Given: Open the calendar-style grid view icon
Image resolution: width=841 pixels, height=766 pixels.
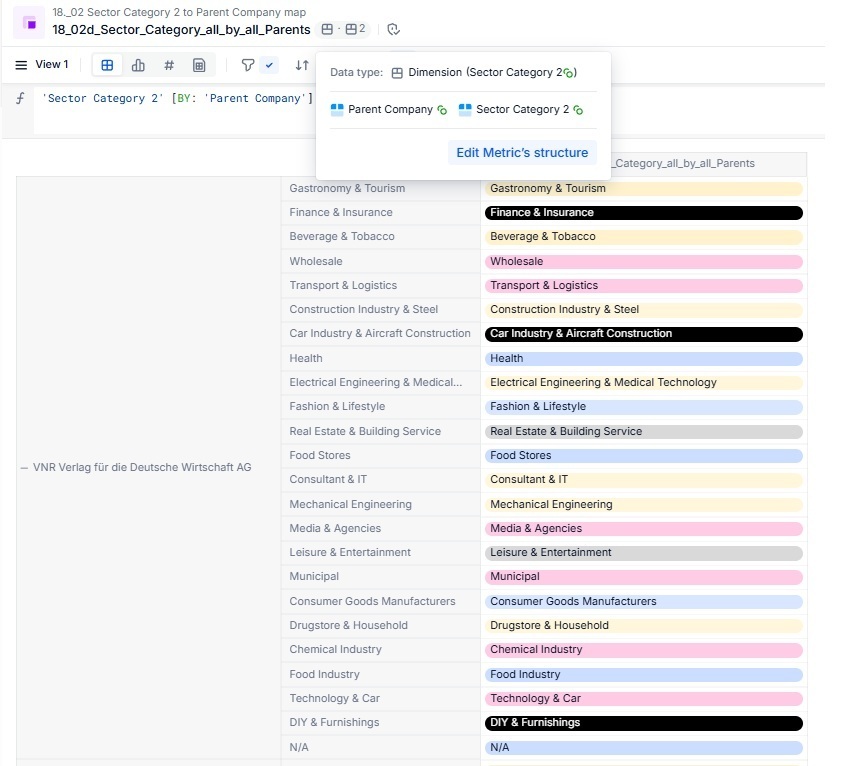Looking at the screenshot, I should pyautogui.click(x=199, y=65).
